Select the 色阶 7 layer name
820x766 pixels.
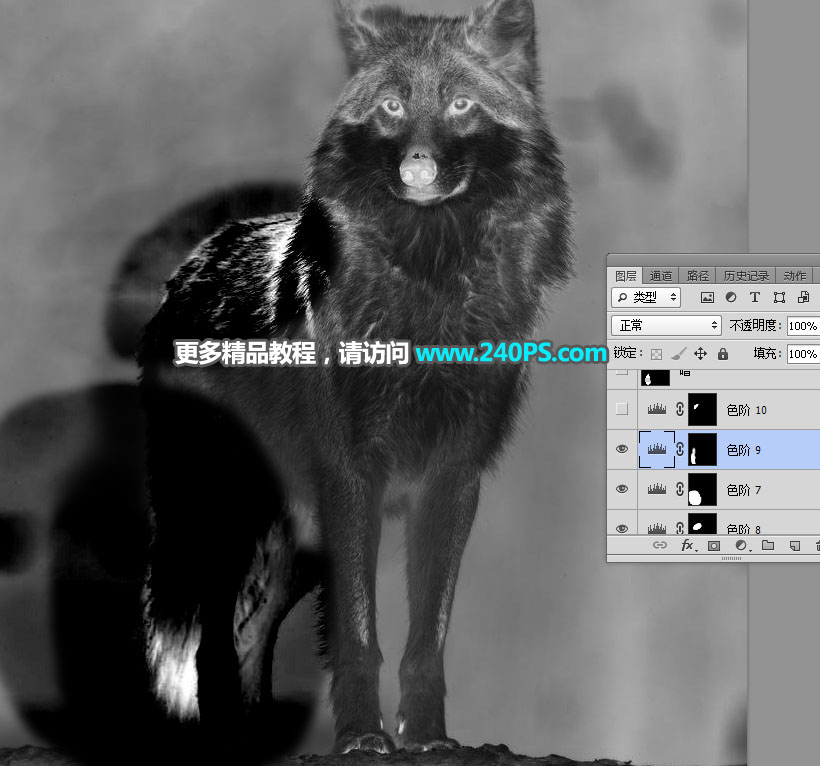[743, 490]
